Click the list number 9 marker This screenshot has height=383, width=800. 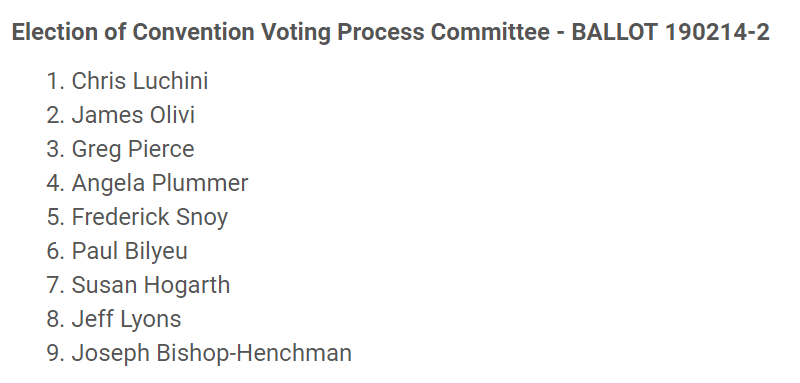tap(56, 353)
